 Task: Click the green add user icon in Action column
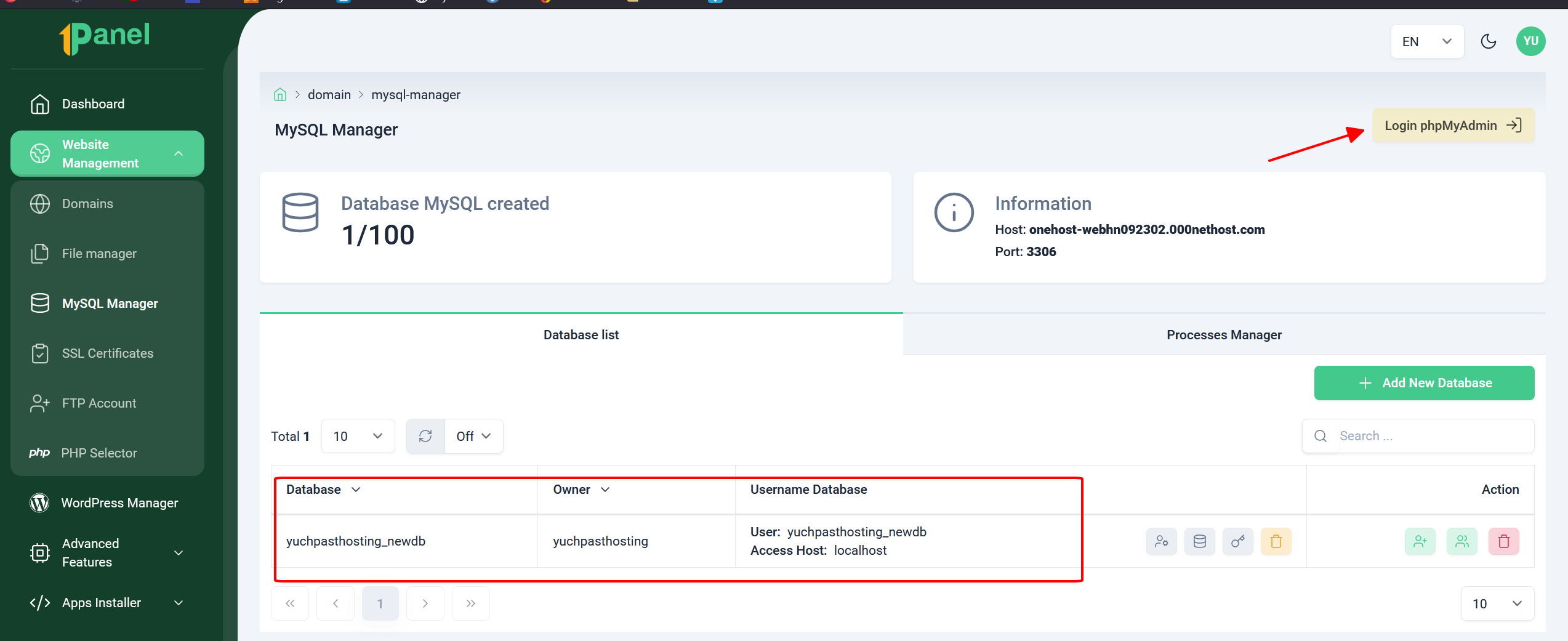[x=1420, y=541]
